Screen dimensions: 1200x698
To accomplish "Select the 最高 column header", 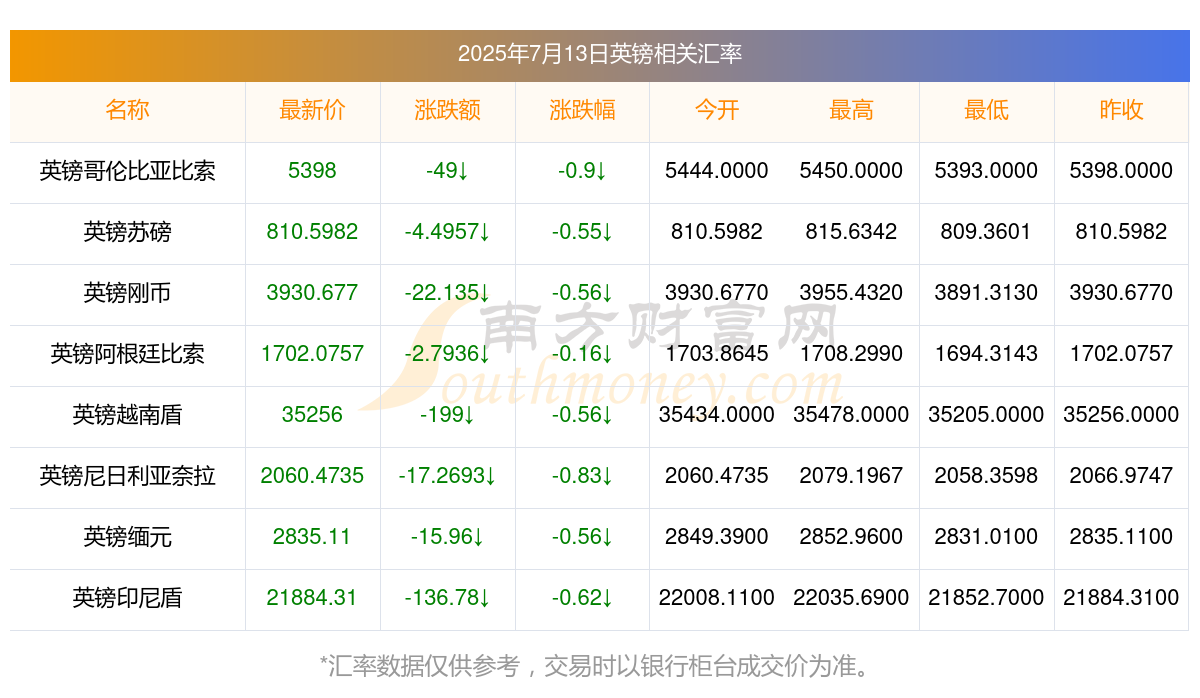I will pos(851,111).
